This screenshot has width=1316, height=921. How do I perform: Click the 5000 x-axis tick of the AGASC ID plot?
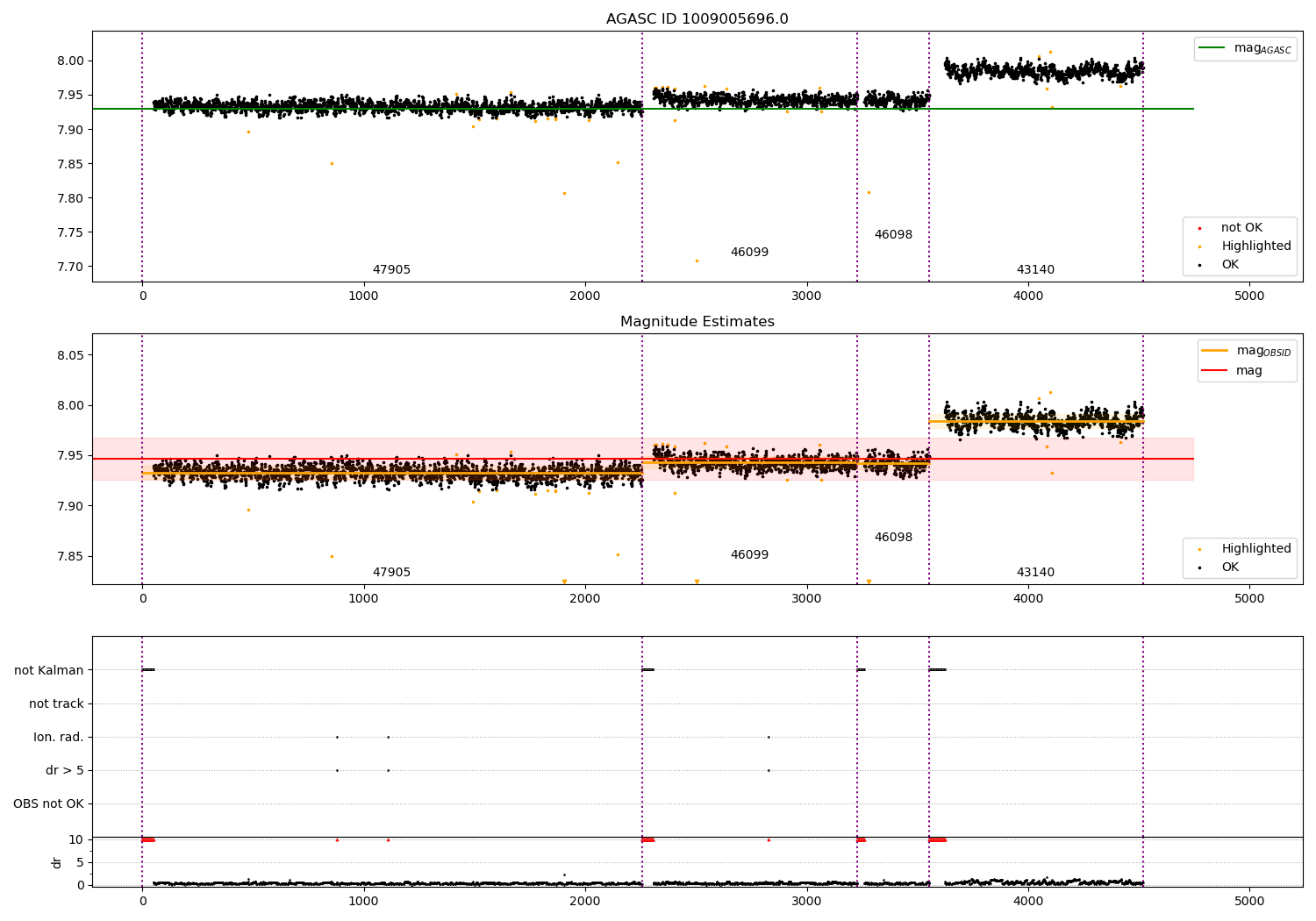coord(1249,296)
